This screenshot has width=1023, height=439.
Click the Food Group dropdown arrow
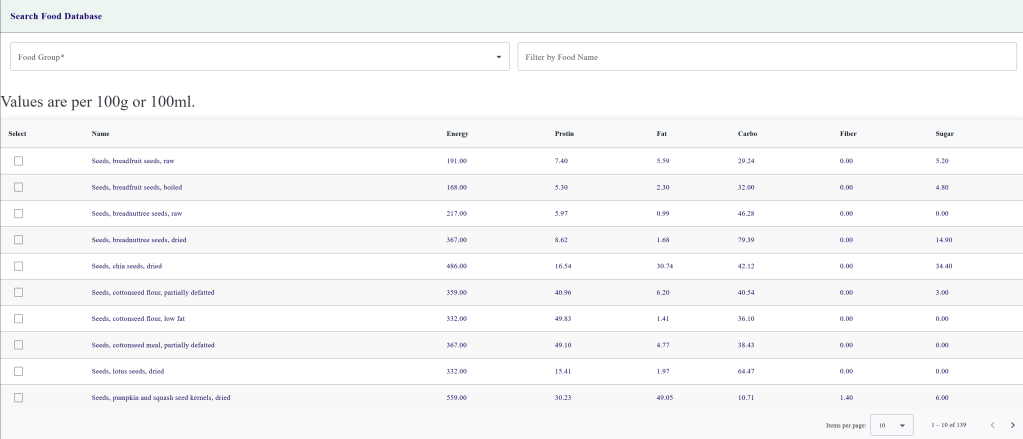[499, 57]
